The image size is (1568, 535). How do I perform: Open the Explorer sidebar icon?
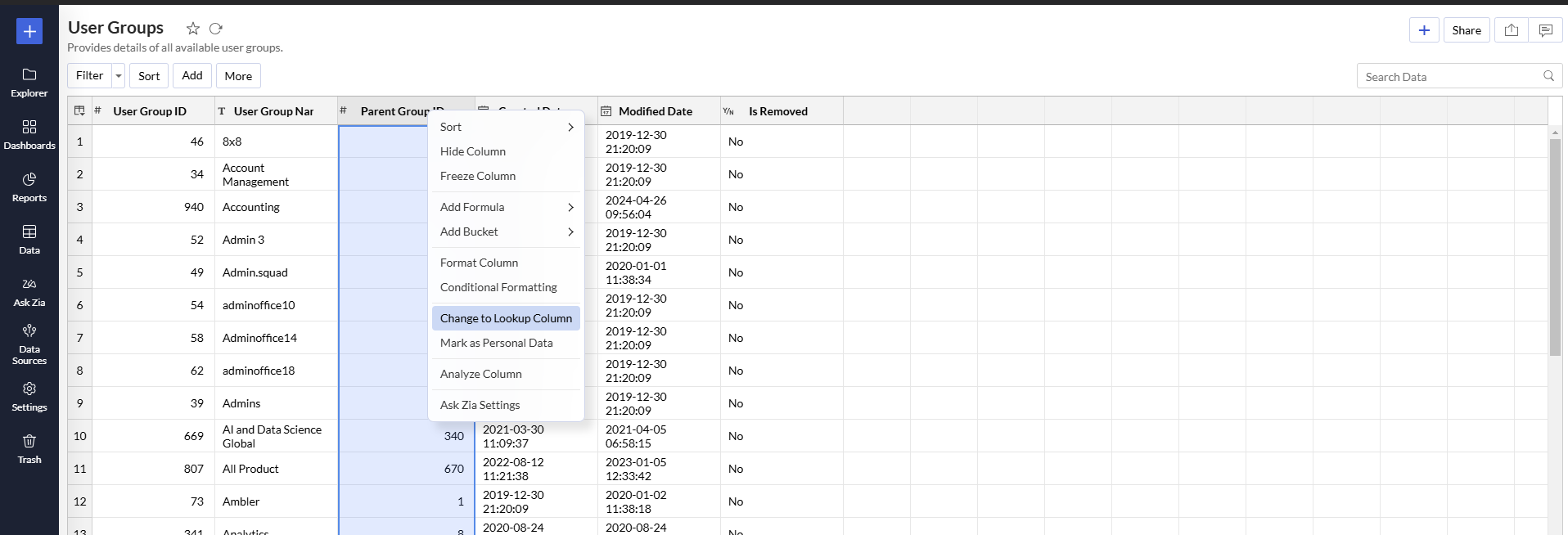coord(29,82)
